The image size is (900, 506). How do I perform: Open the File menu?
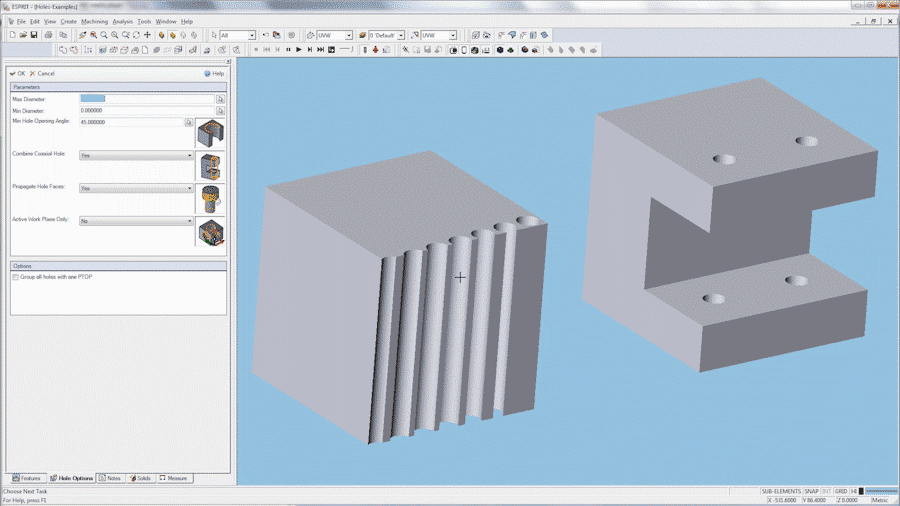(21, 21)
